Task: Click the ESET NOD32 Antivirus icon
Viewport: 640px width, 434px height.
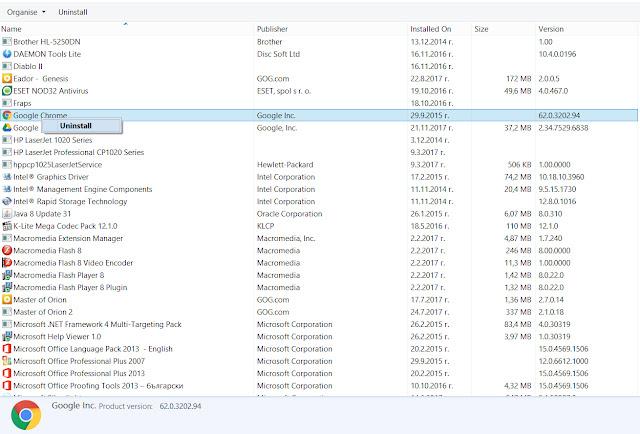Action: pos(7,91)
